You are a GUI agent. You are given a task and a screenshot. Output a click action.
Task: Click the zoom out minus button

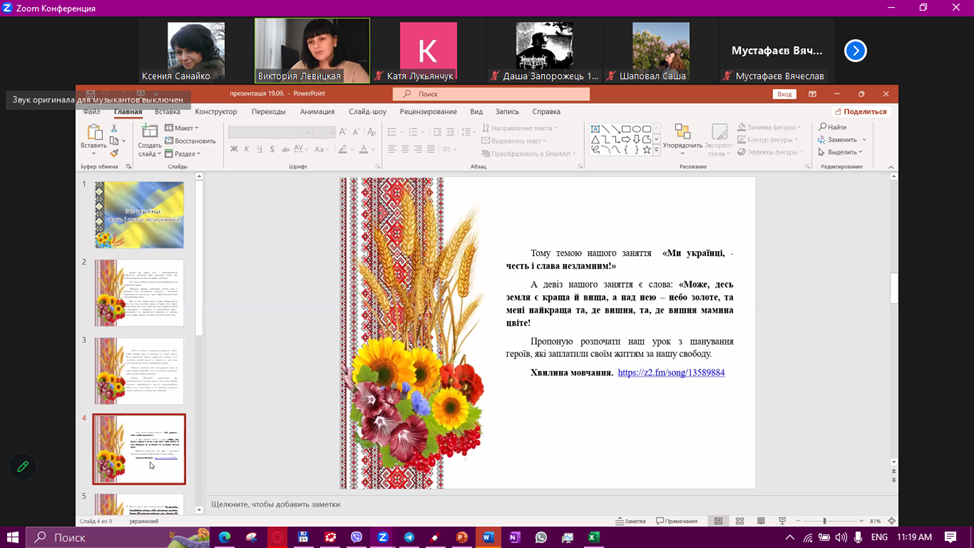(799, 521)
